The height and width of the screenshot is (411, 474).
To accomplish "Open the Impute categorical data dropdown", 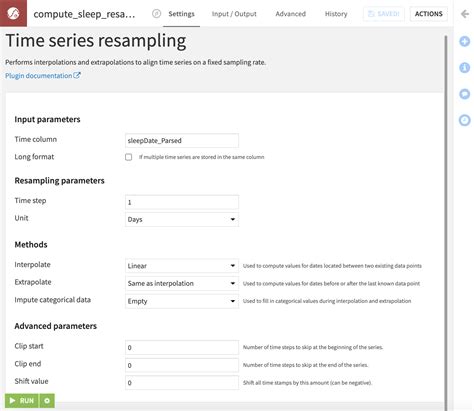I will [182, 301].
